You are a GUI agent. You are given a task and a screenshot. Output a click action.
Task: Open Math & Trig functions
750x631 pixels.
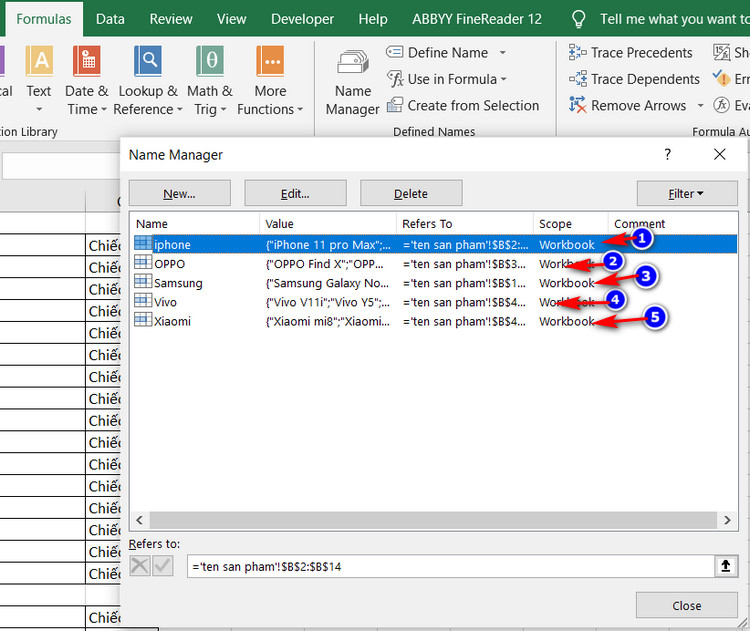(210, 79)
